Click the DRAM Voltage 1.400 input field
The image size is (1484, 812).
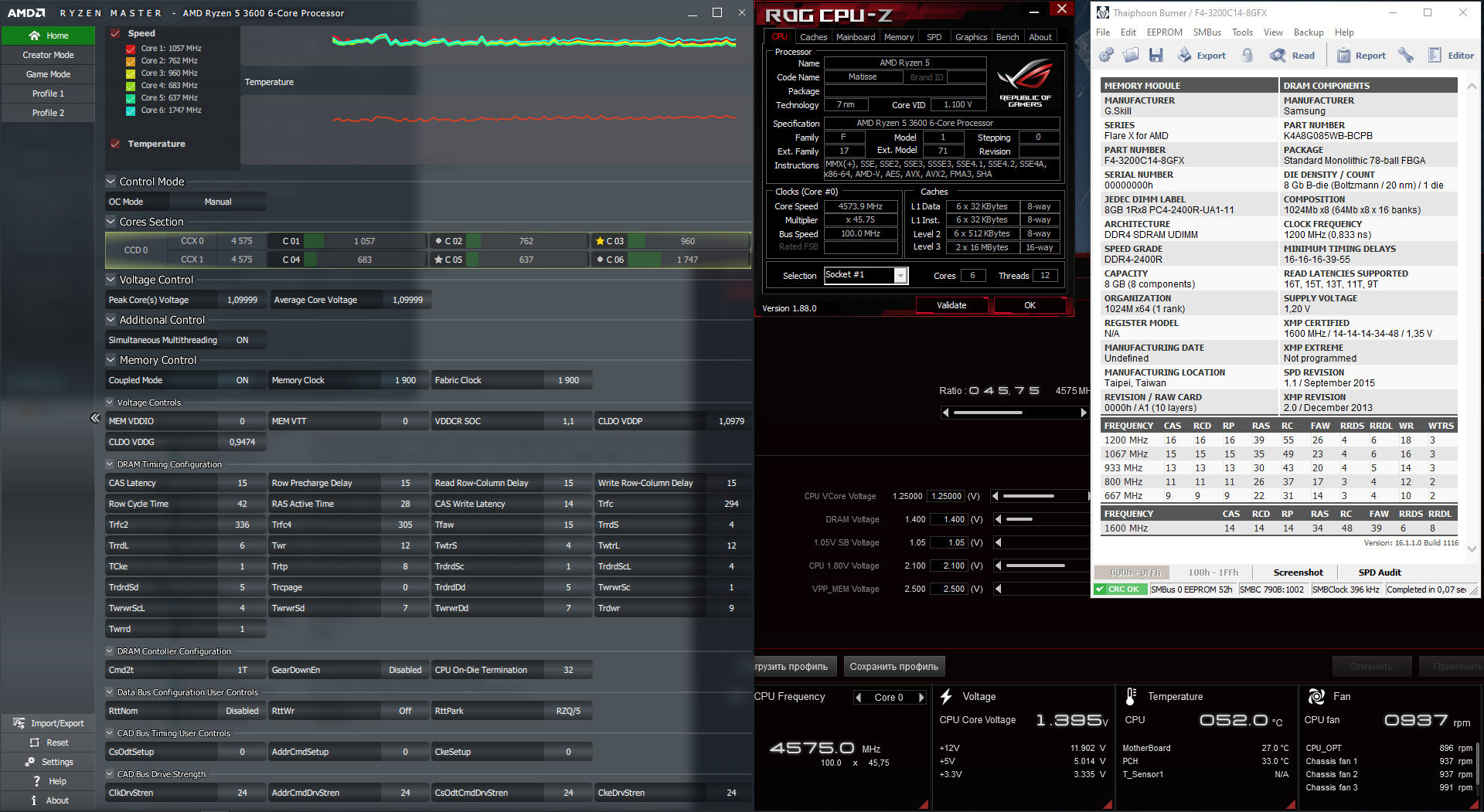(x=948, y=519)
